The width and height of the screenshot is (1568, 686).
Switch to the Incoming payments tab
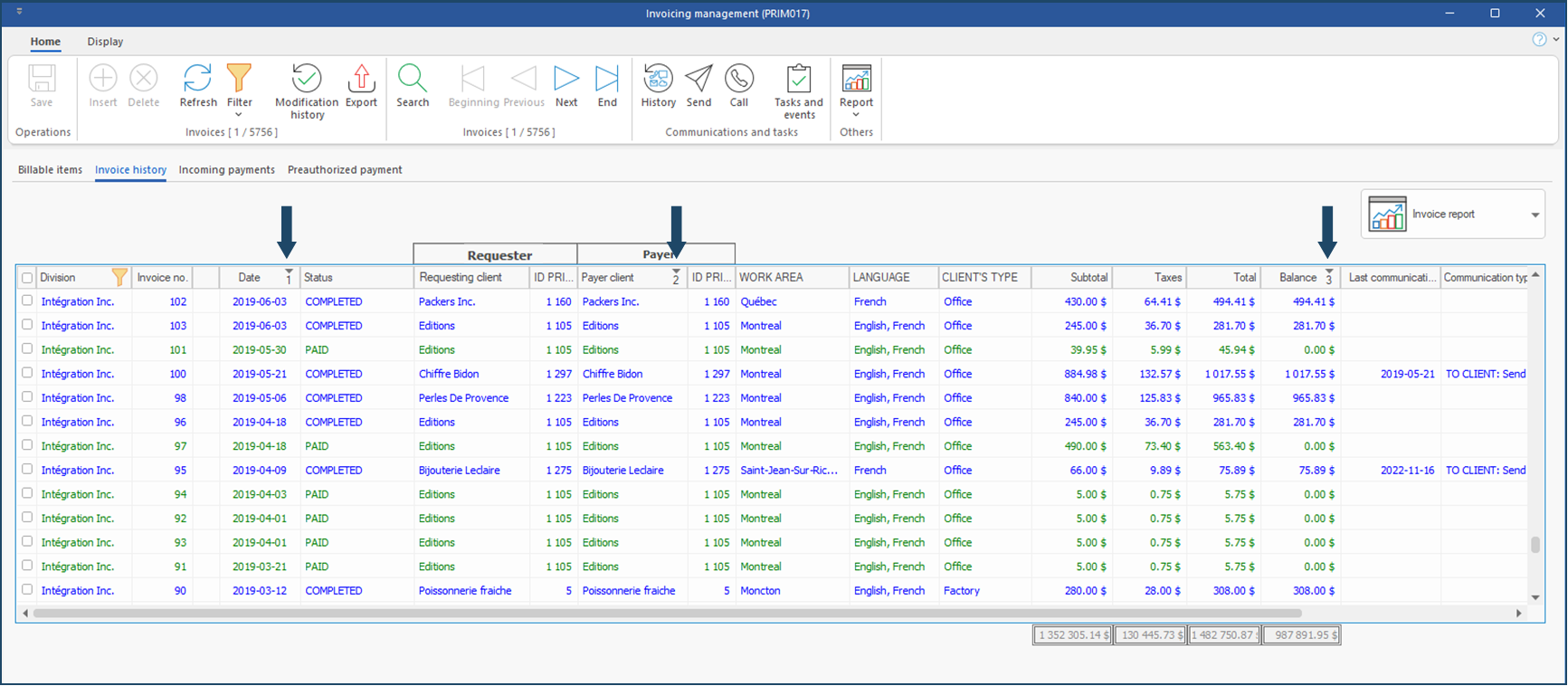[x=226, y=170]
